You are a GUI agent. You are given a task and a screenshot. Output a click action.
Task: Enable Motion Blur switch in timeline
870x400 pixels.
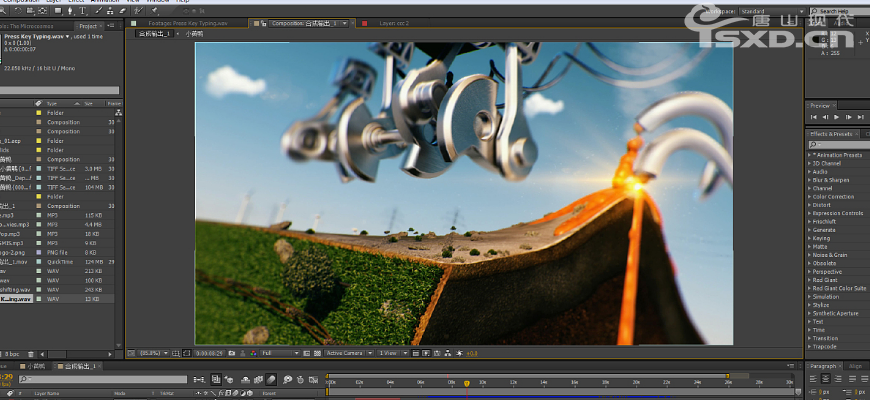coord(272,379)
